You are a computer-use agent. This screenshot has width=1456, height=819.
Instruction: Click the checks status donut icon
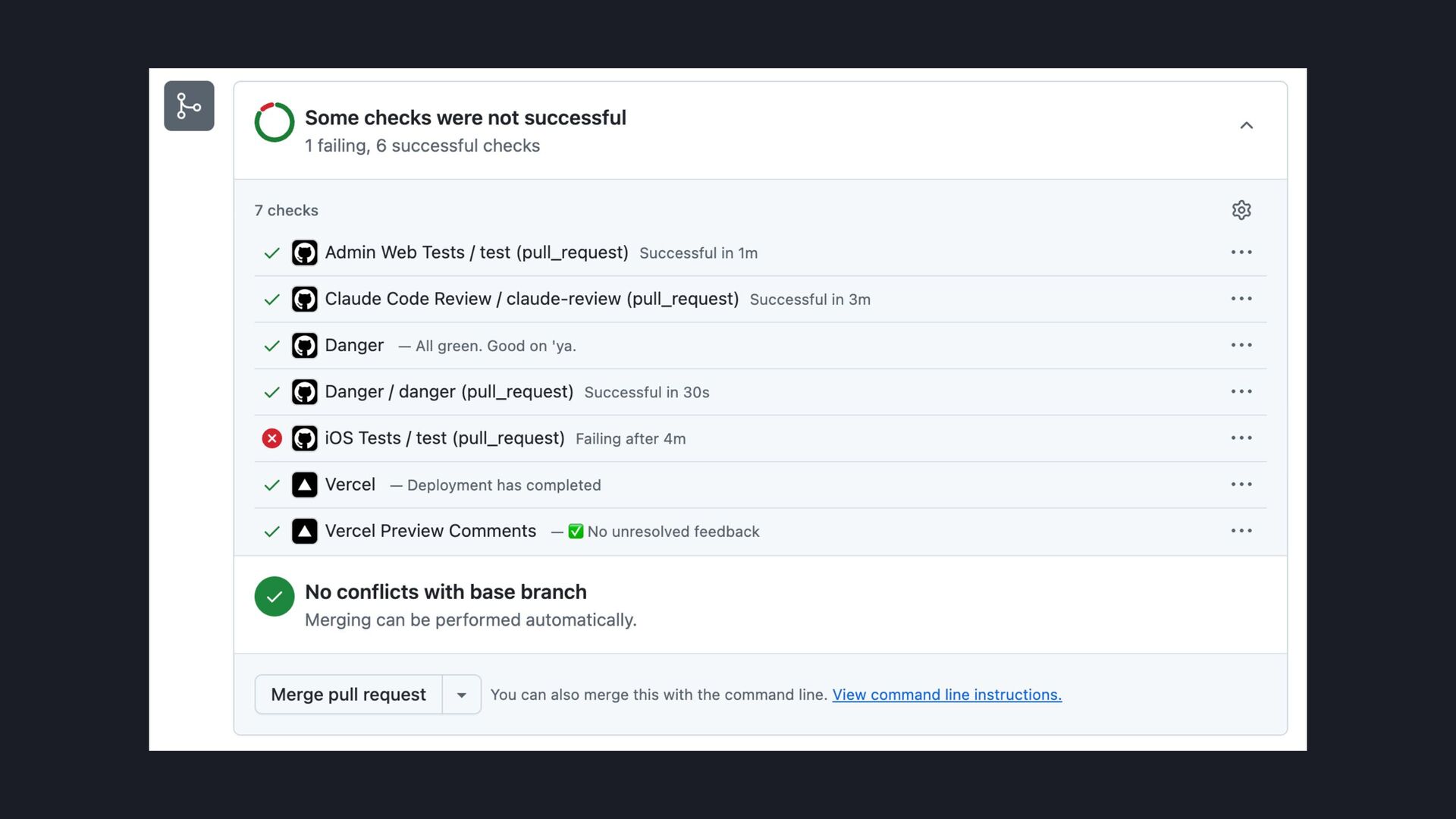pos(275,122)
